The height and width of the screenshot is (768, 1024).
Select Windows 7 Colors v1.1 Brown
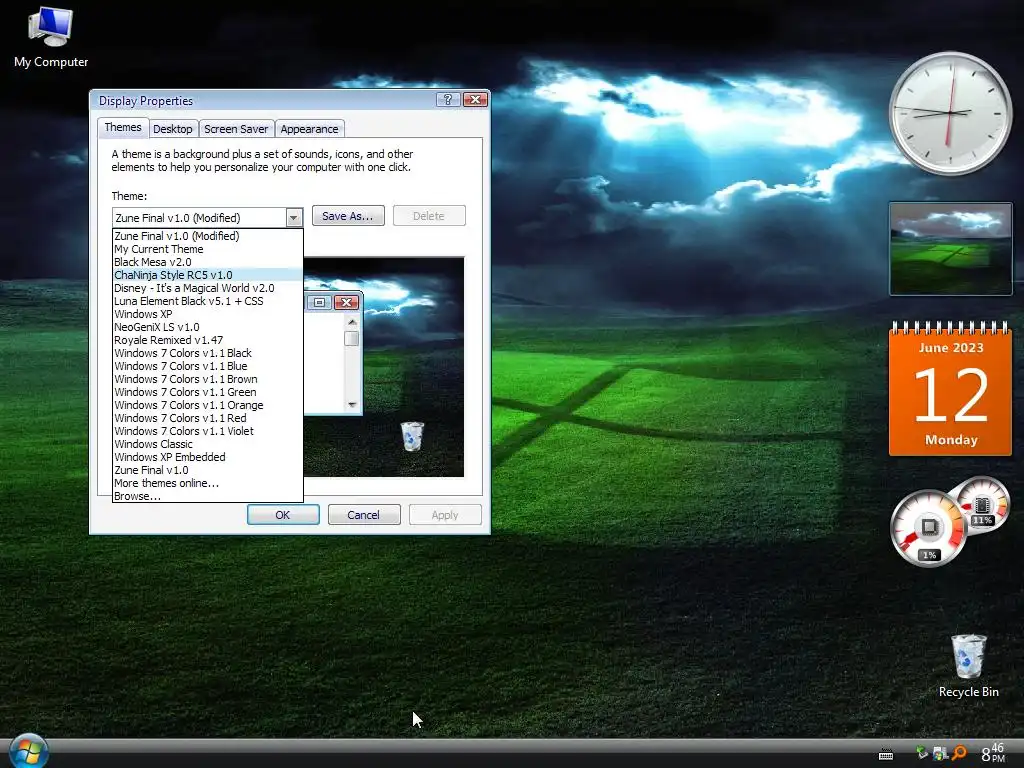point(208,379)
